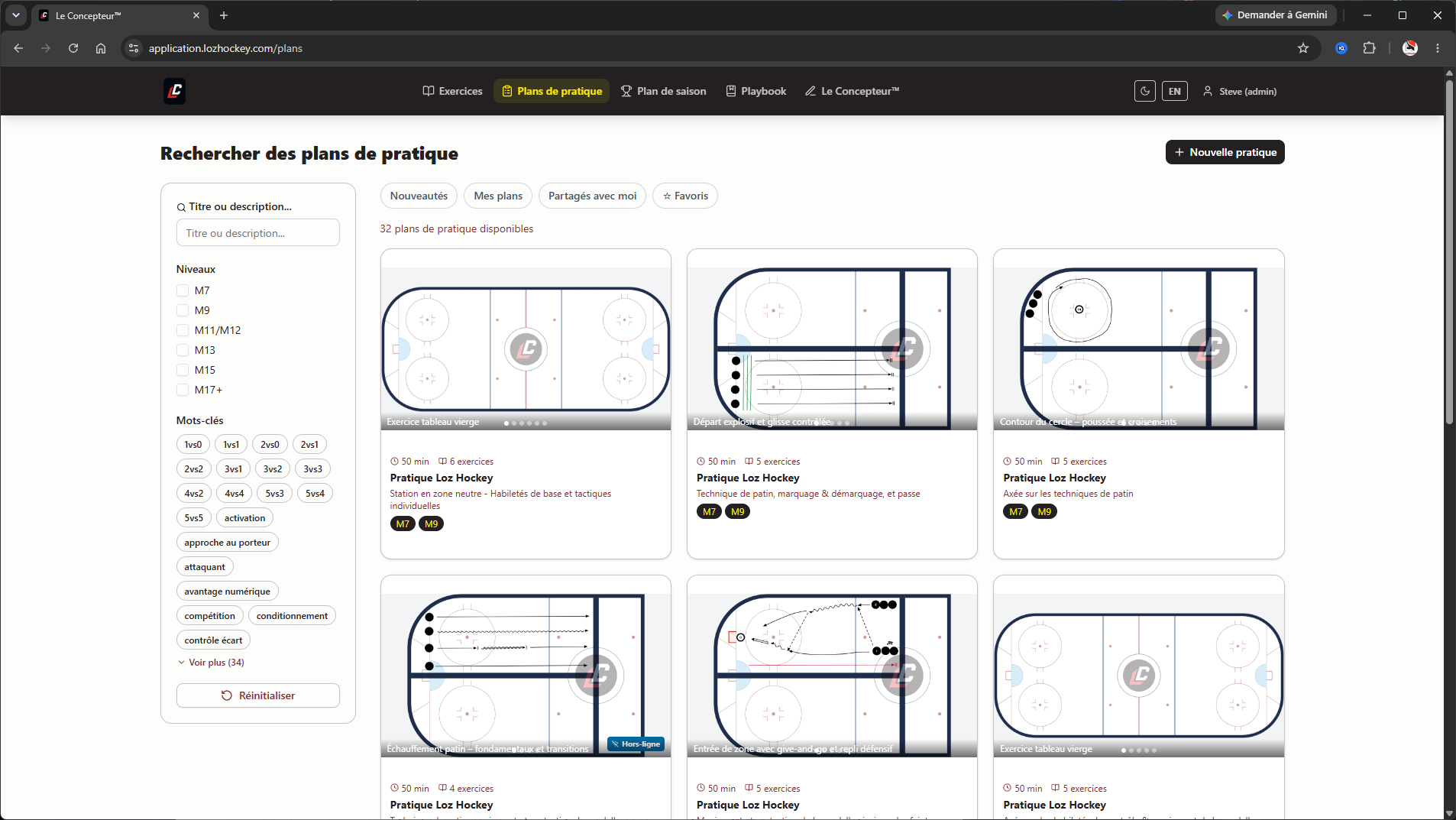Filter by Favoris star tab

[685, 196]
